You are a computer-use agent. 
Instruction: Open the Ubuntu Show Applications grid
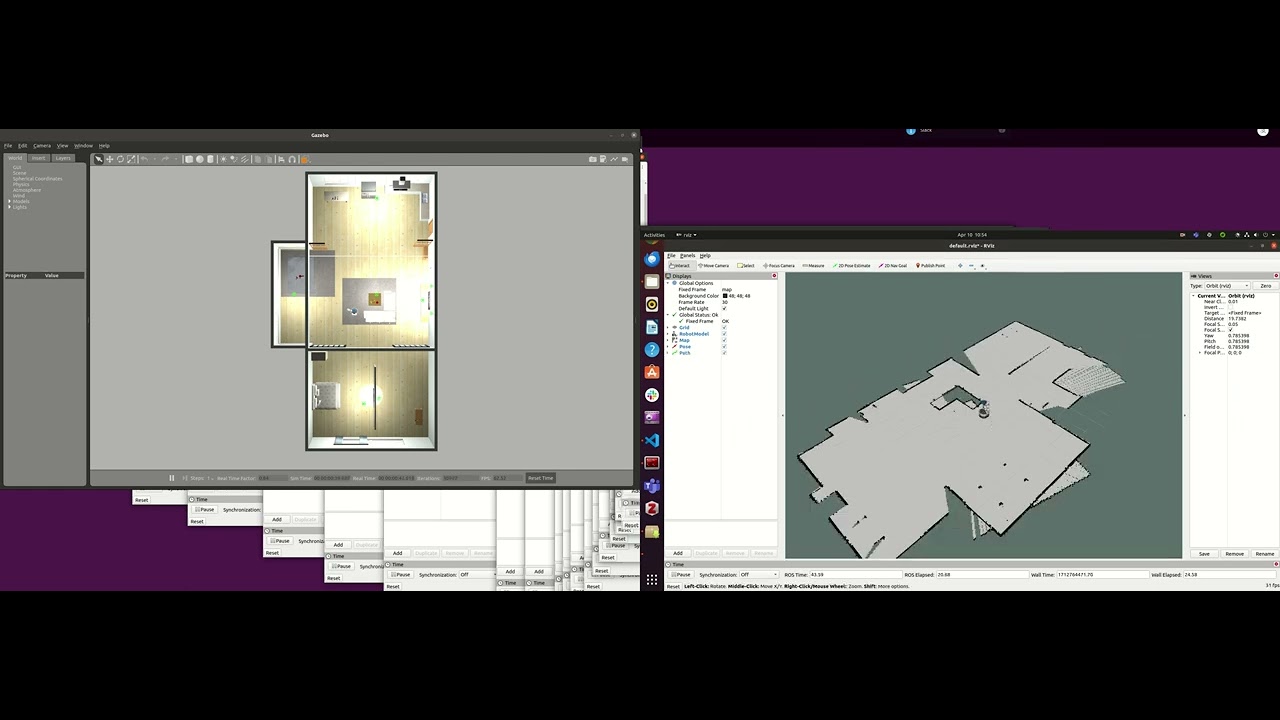pyautogui.click(x=652, y=579)
